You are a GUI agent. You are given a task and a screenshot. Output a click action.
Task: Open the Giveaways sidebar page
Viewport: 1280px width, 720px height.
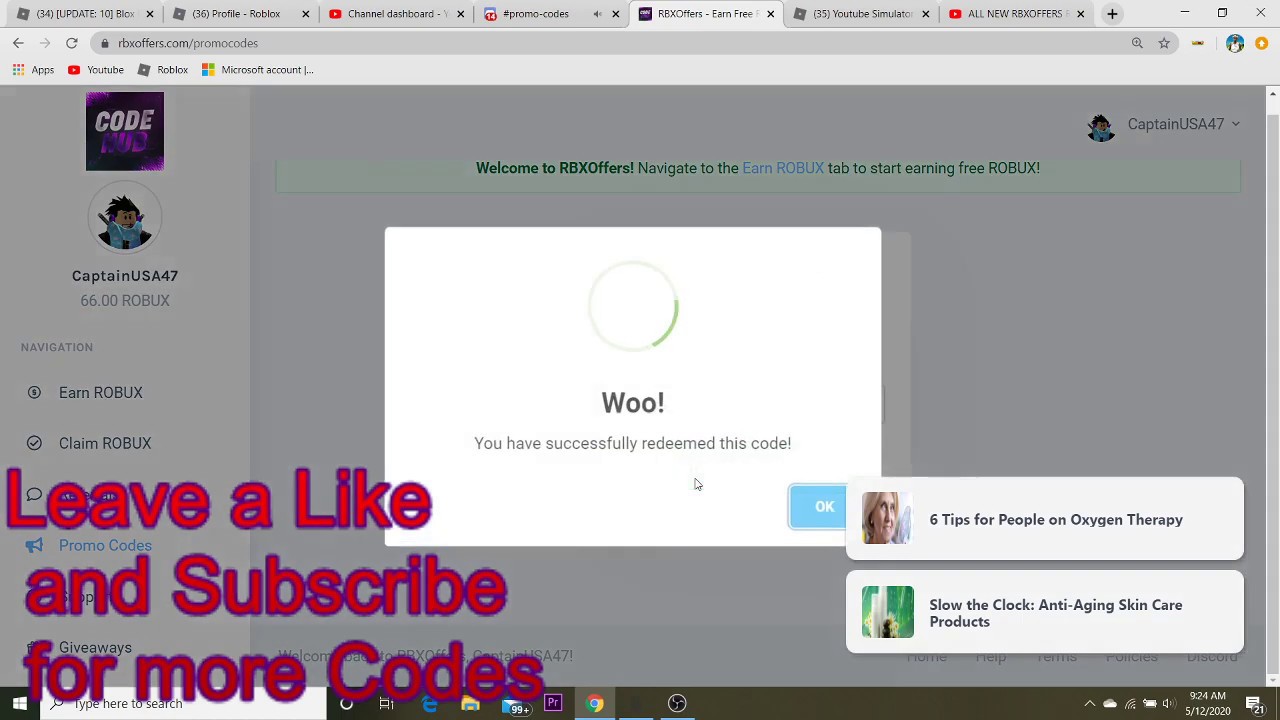pyautogui.click(x=95, y=647)
